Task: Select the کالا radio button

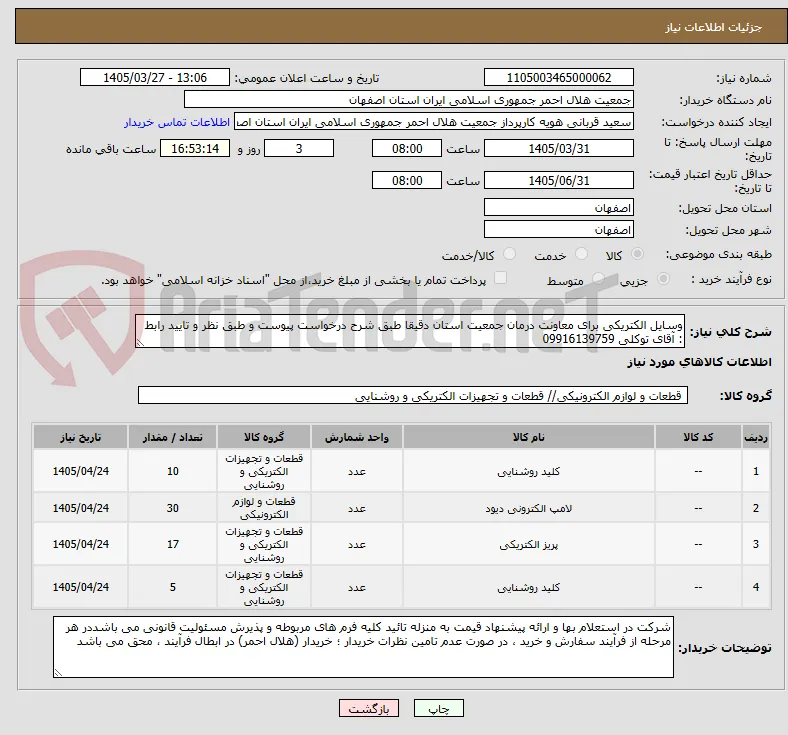Action: click(637, 254)
